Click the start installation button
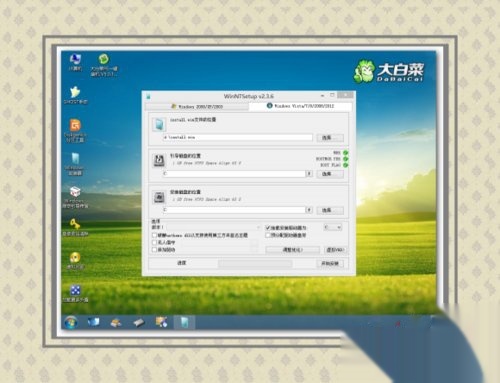Screen dimensions: 500x383 click(x=330, y=263)
